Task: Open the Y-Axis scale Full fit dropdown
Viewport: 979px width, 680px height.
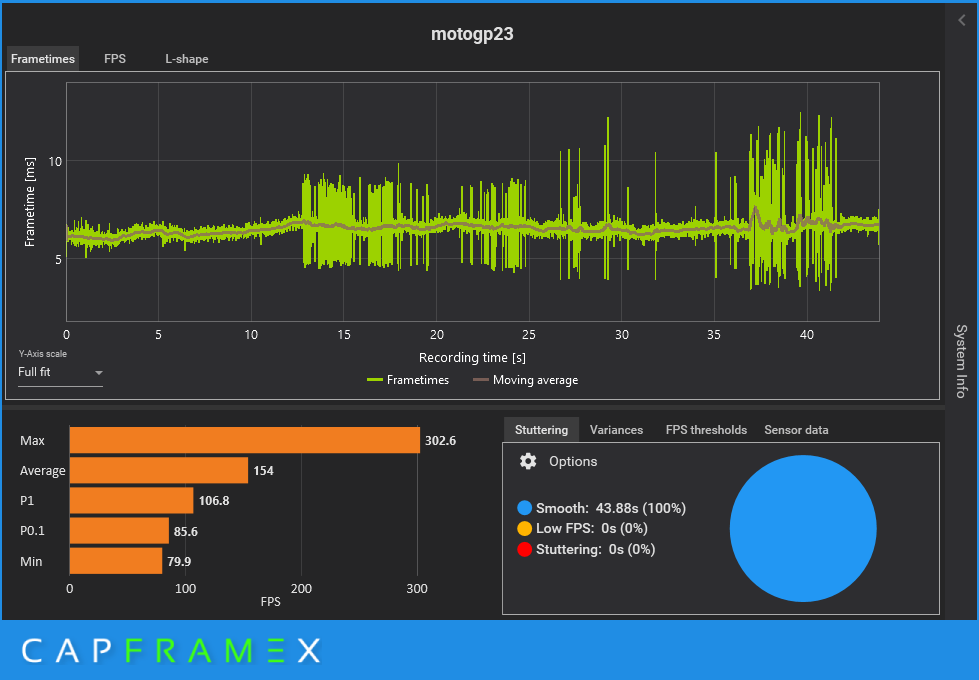Action: [x=60, y=373]
